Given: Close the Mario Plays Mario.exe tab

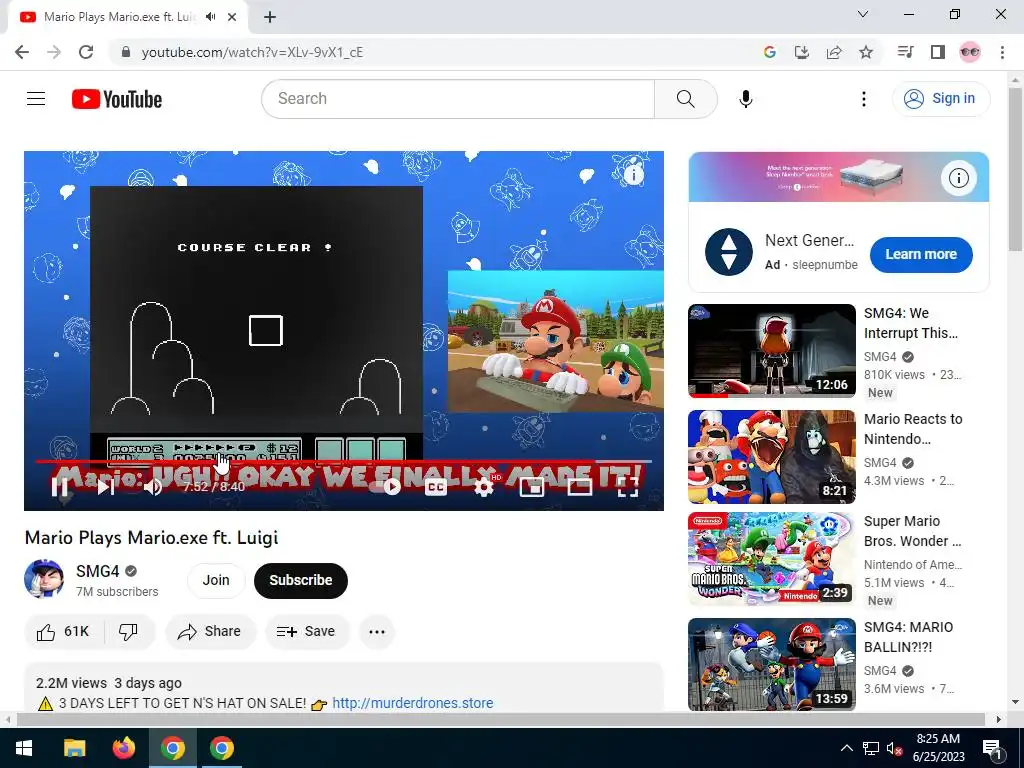Looking at the screenshot, I should point(232,17).
